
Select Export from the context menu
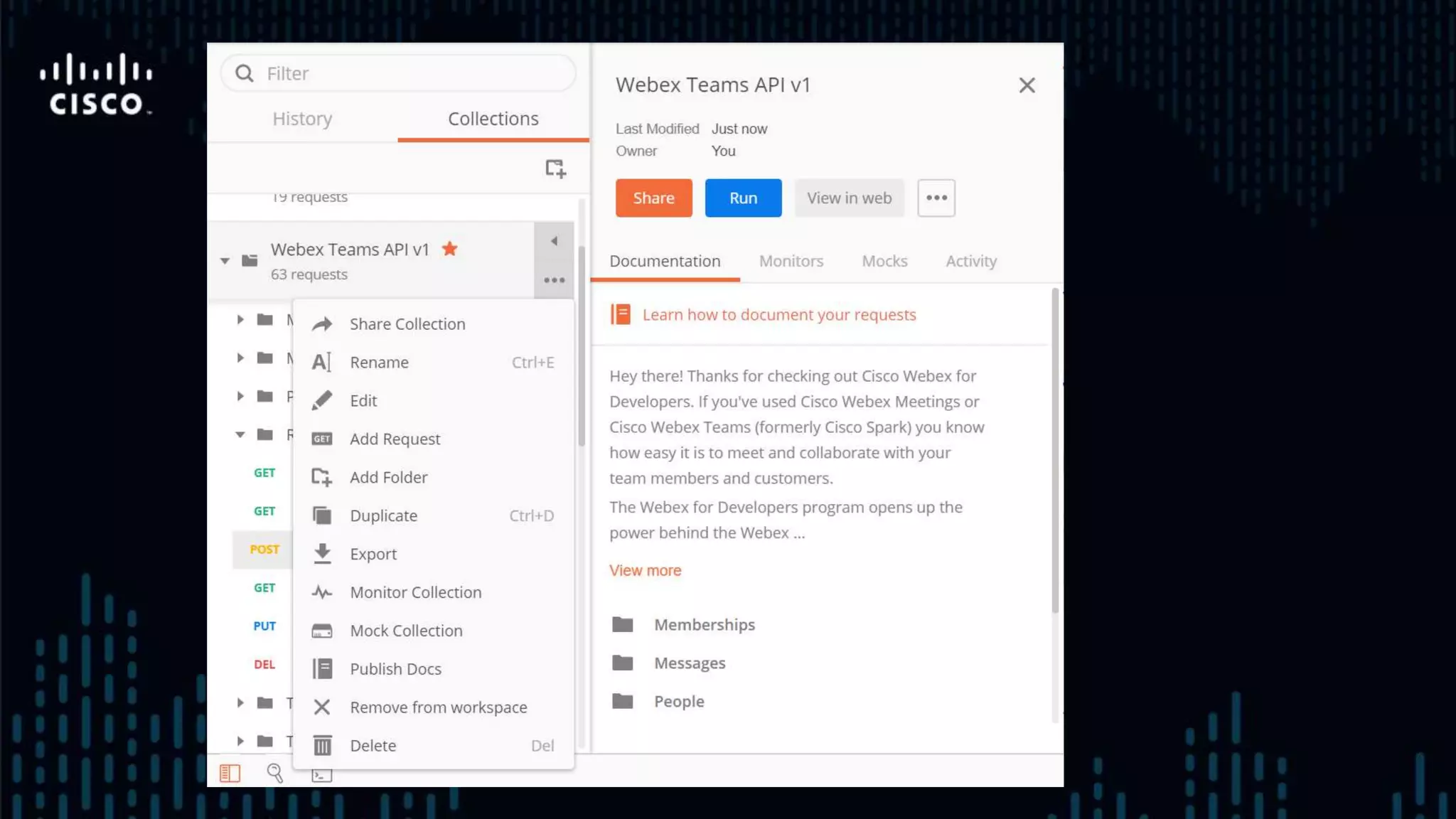coord(373,554)
